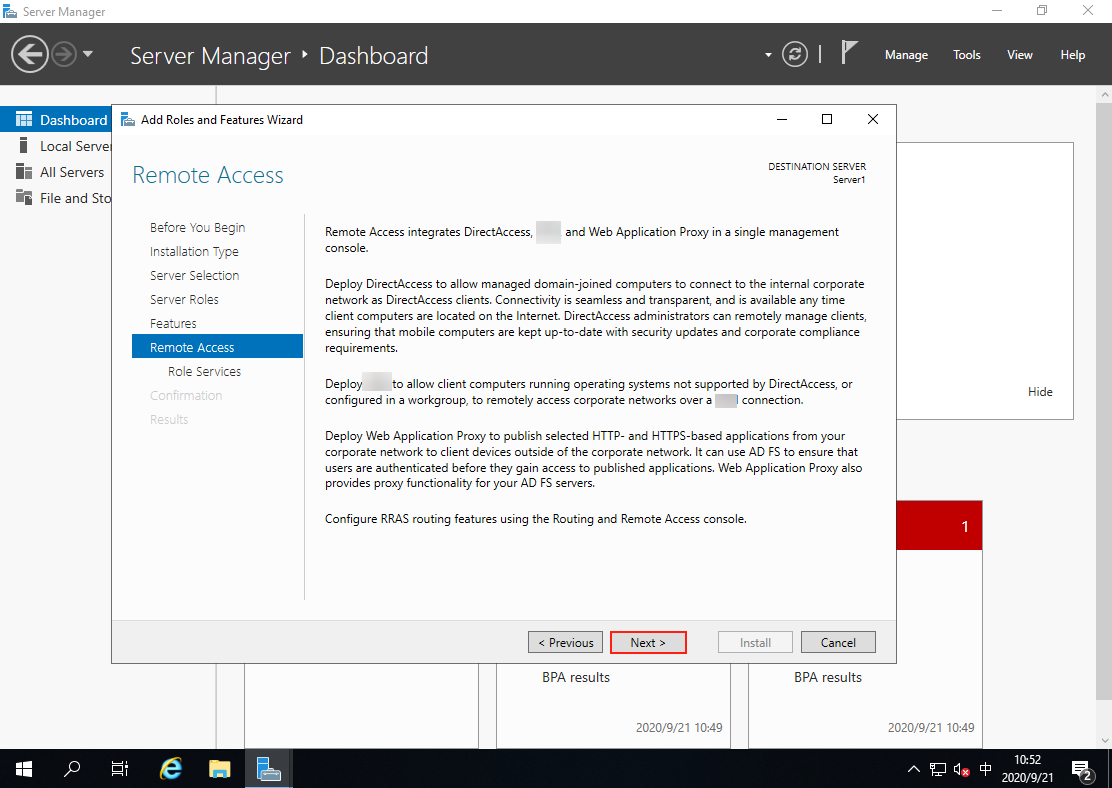Open the Manage menu
The image size is (1112, 788).
point(906,55)
